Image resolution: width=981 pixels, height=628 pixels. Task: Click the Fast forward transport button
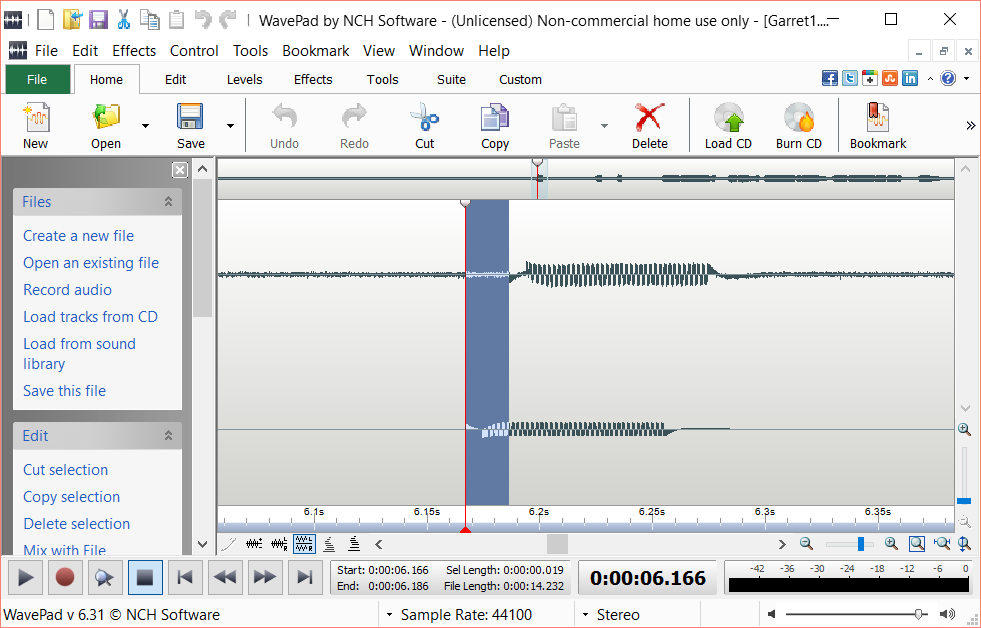265,577
